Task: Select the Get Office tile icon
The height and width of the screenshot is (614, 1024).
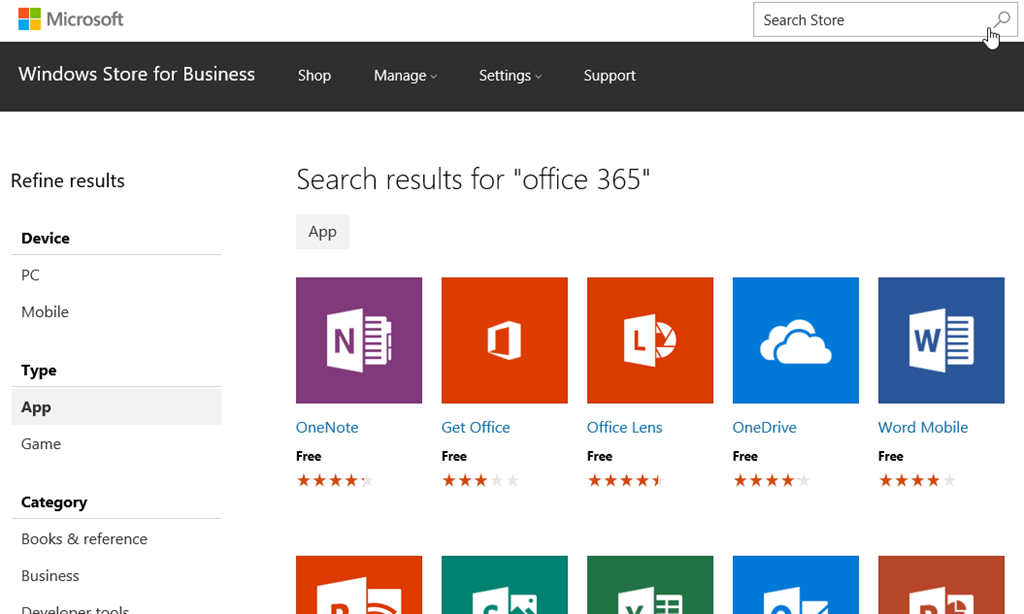Action: (x=504, y=340)
